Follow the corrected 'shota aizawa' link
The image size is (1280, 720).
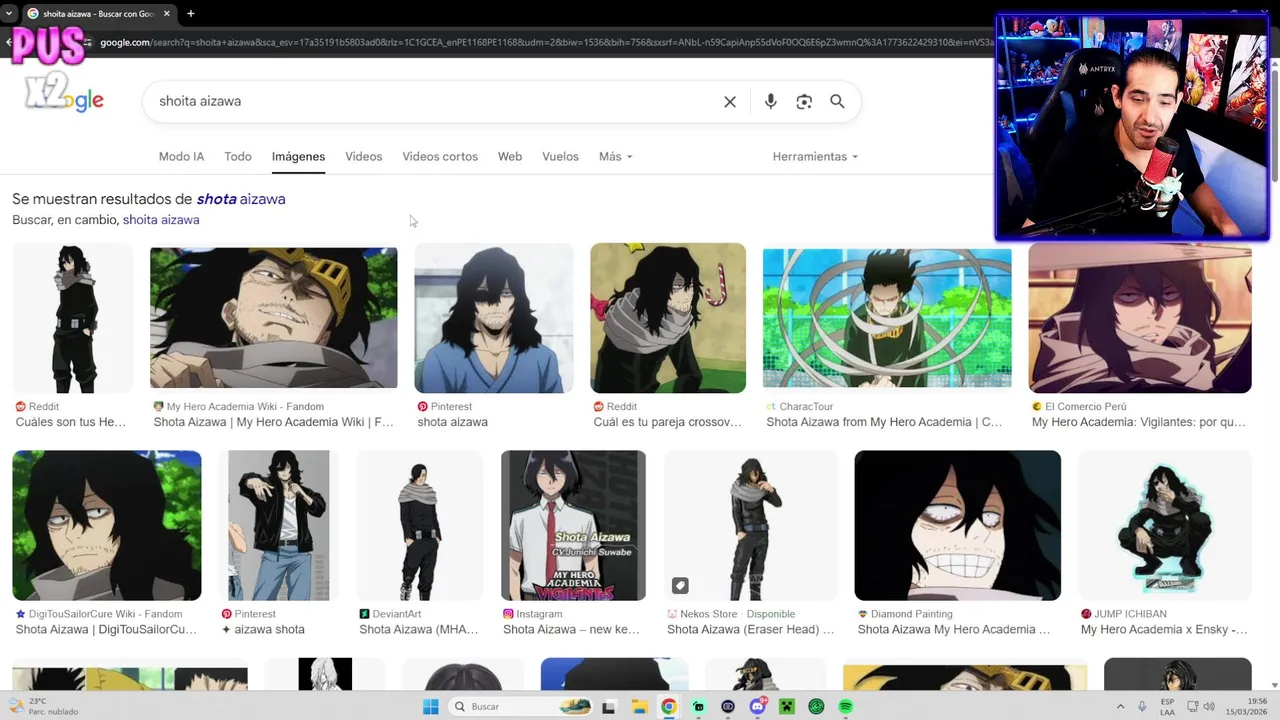coord(241,199)
